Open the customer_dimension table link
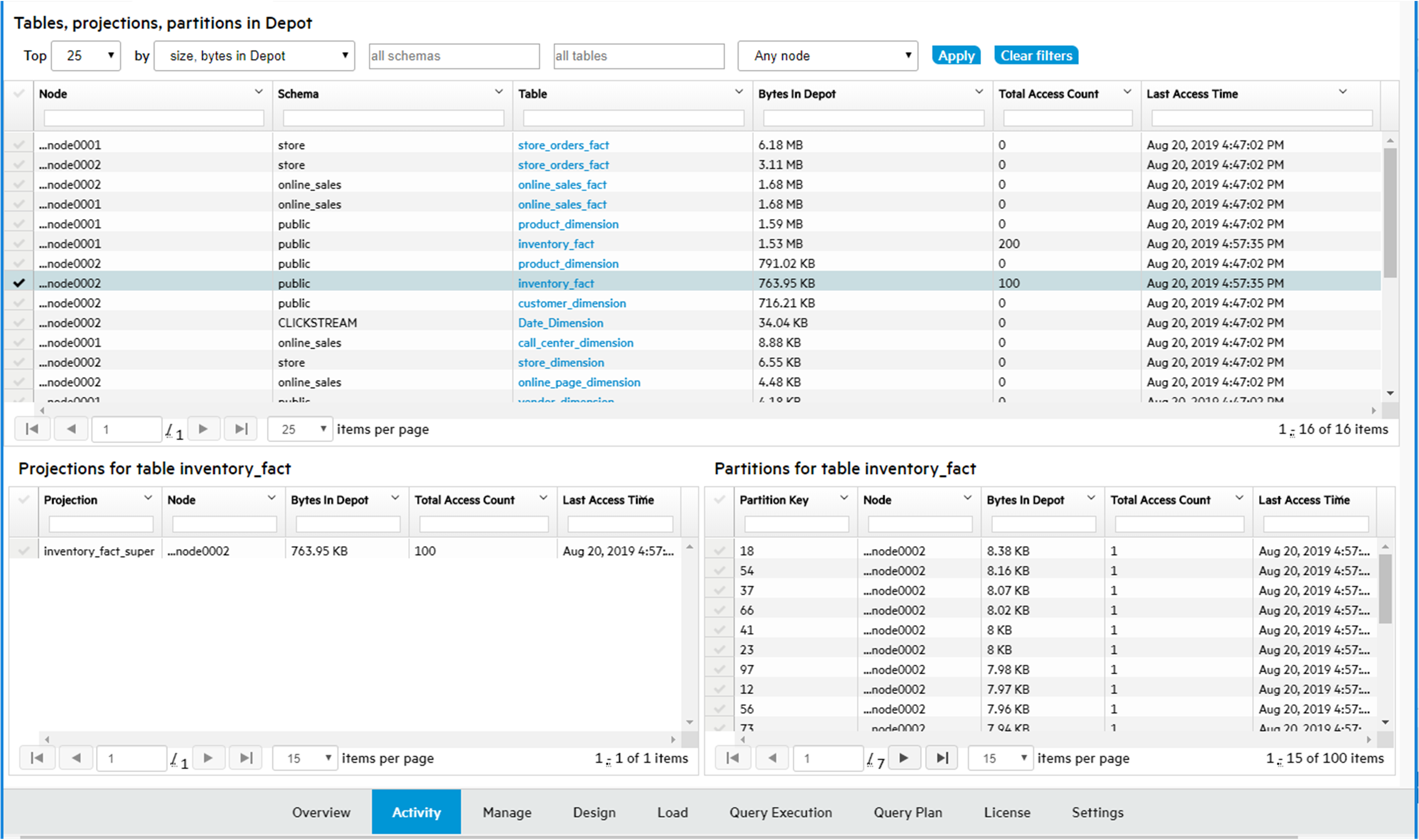 point(572,303)
